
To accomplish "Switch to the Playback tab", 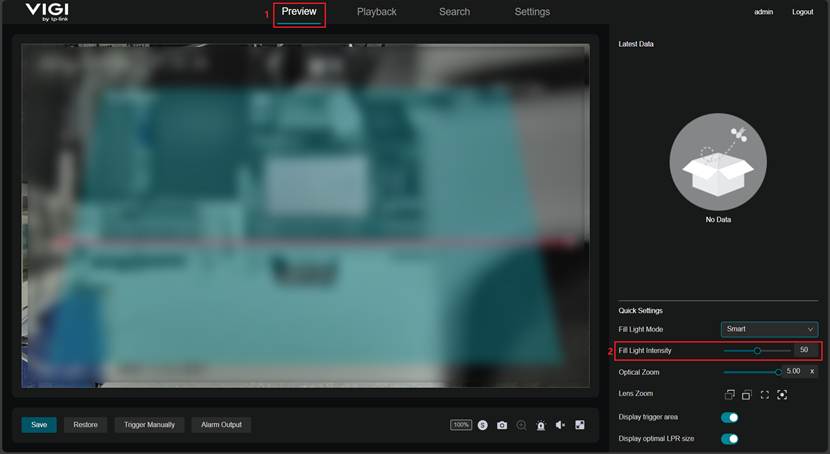I will coord(377,12).
